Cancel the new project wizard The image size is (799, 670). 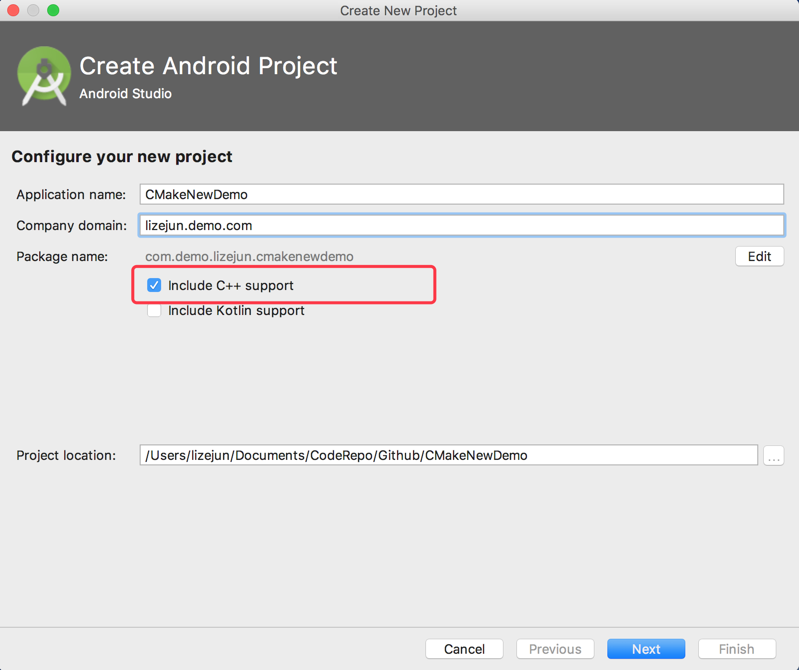point(464,649)
